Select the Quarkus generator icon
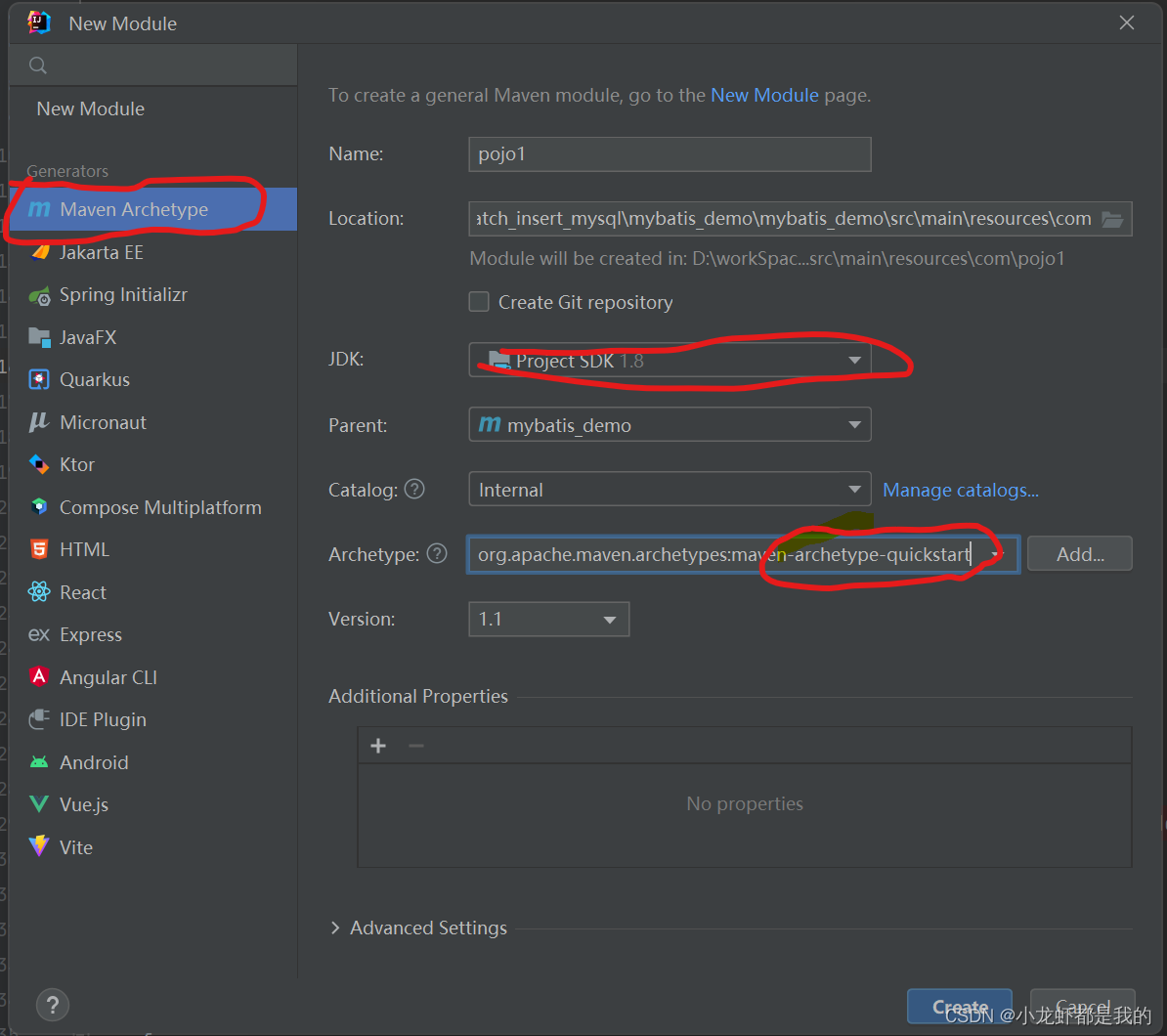 coord(39,379)
